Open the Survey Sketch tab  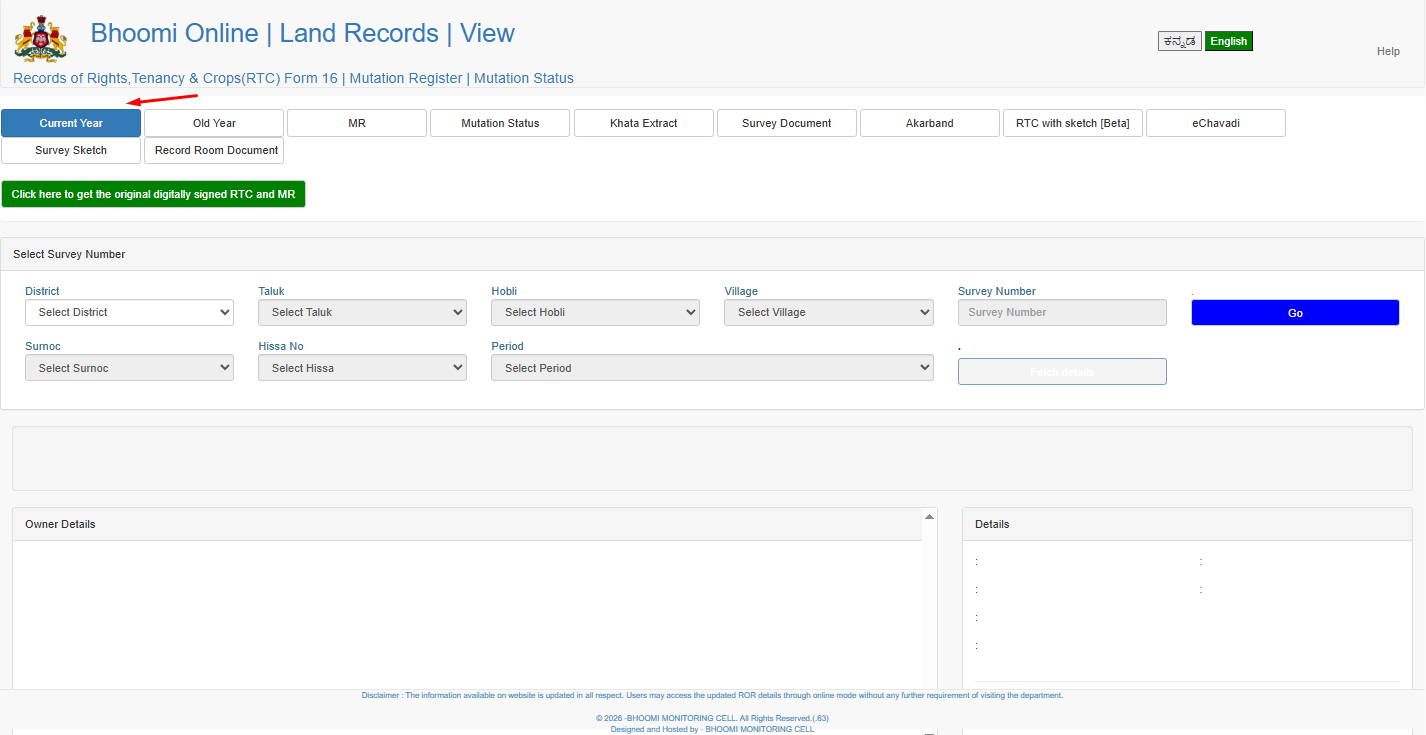(x=71, y=150)
